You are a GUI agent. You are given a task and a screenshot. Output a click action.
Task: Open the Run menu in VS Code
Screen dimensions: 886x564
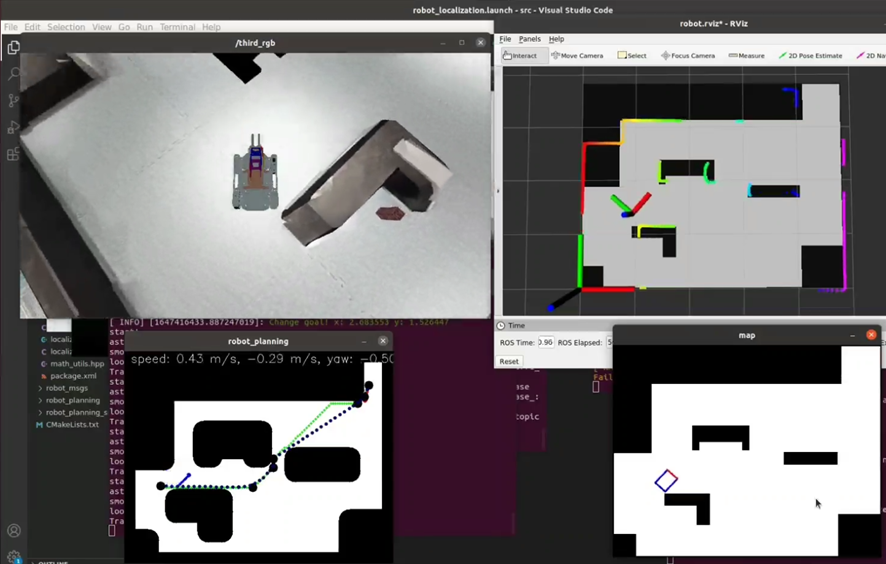(x=145, y=27)
